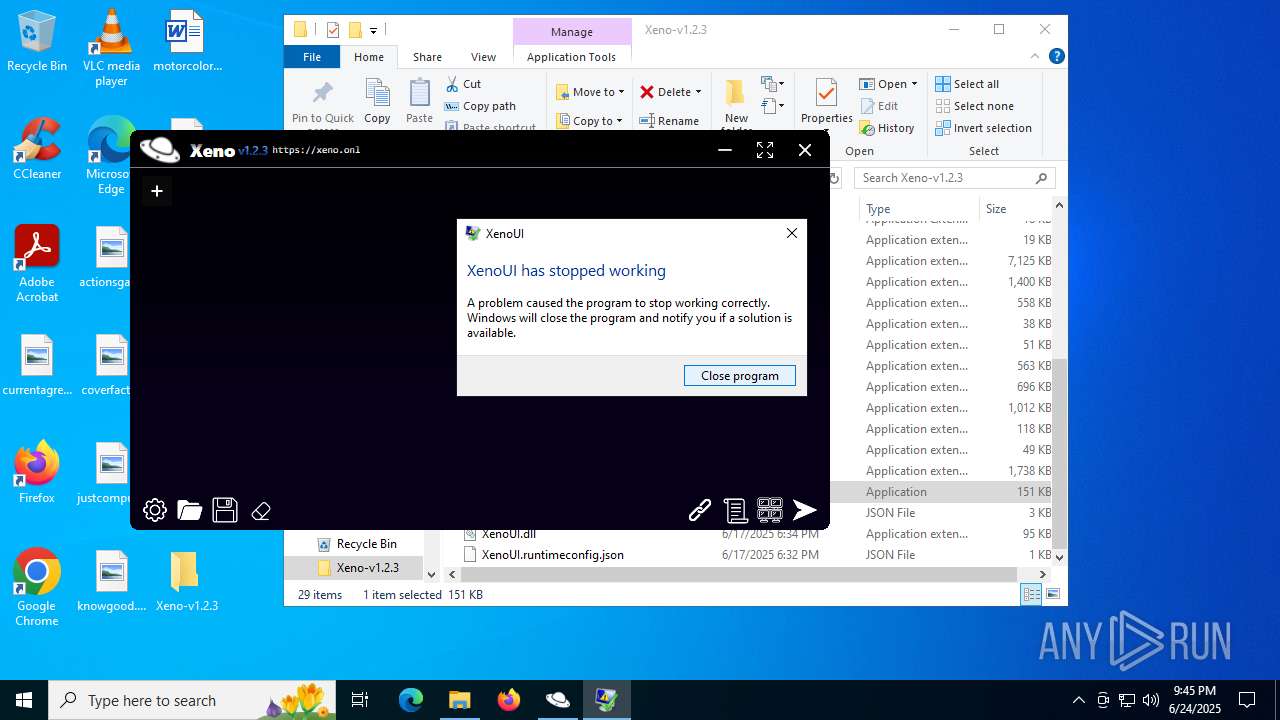Click Select none in the ribbon

coord(975,106)
